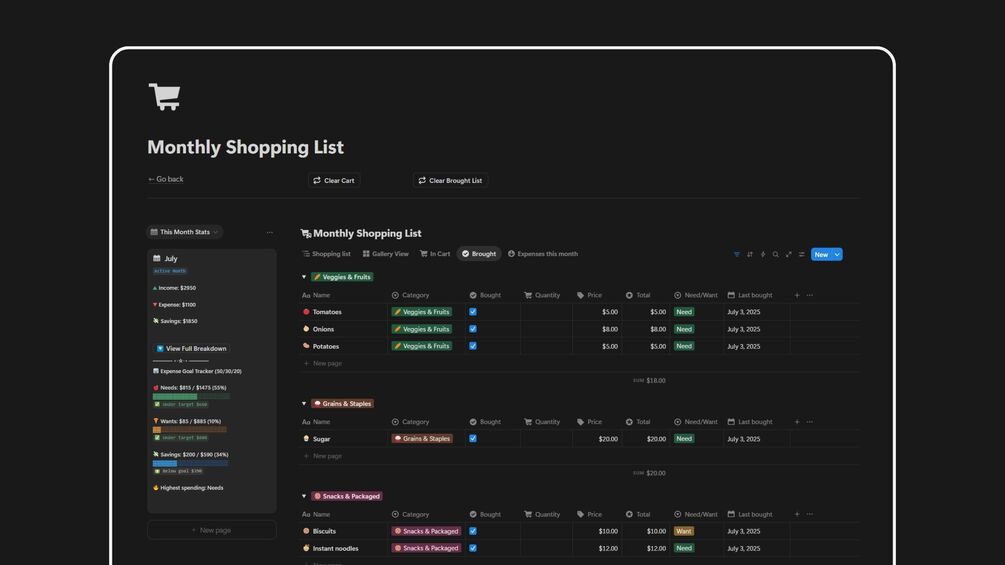1005x565 pixels.
Task: Switch to In Cart tab
Action: [435, 254]
